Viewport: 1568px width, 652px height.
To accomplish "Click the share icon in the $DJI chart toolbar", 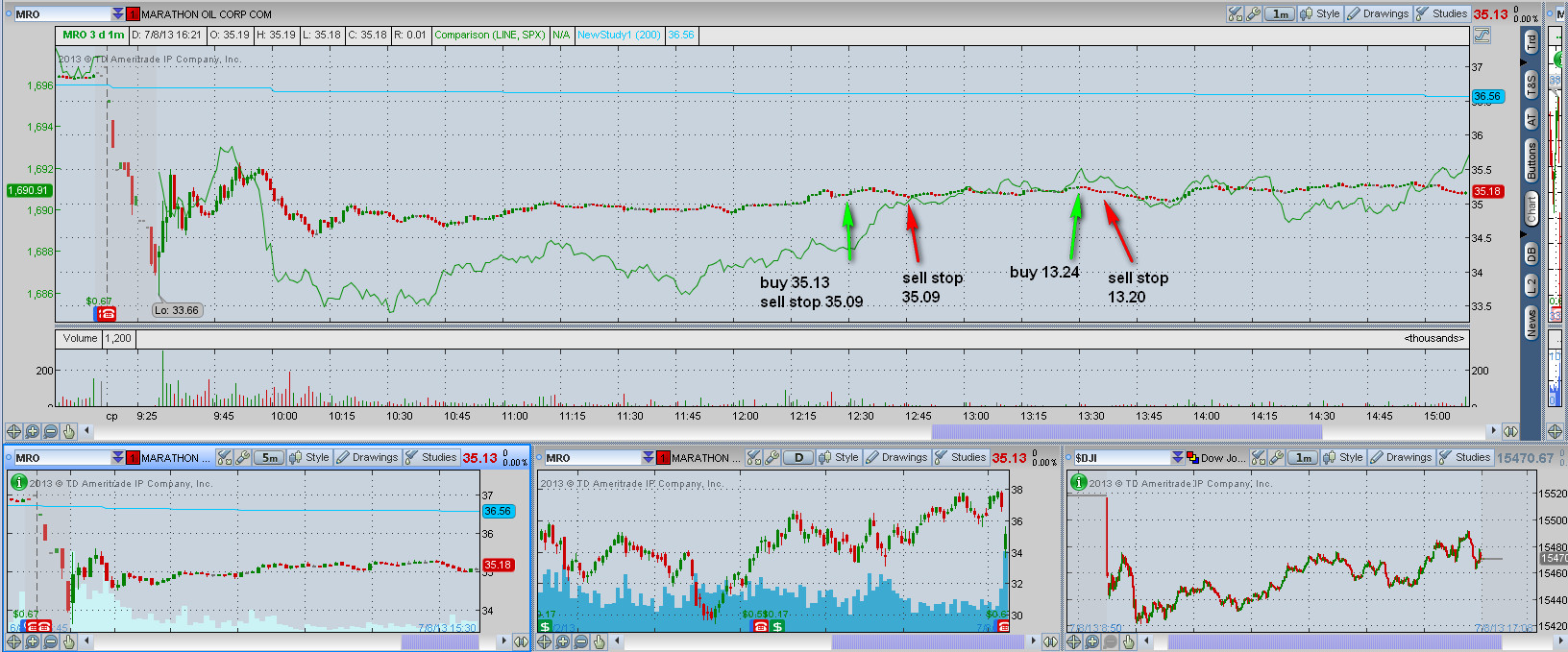I will [1259, 458].
